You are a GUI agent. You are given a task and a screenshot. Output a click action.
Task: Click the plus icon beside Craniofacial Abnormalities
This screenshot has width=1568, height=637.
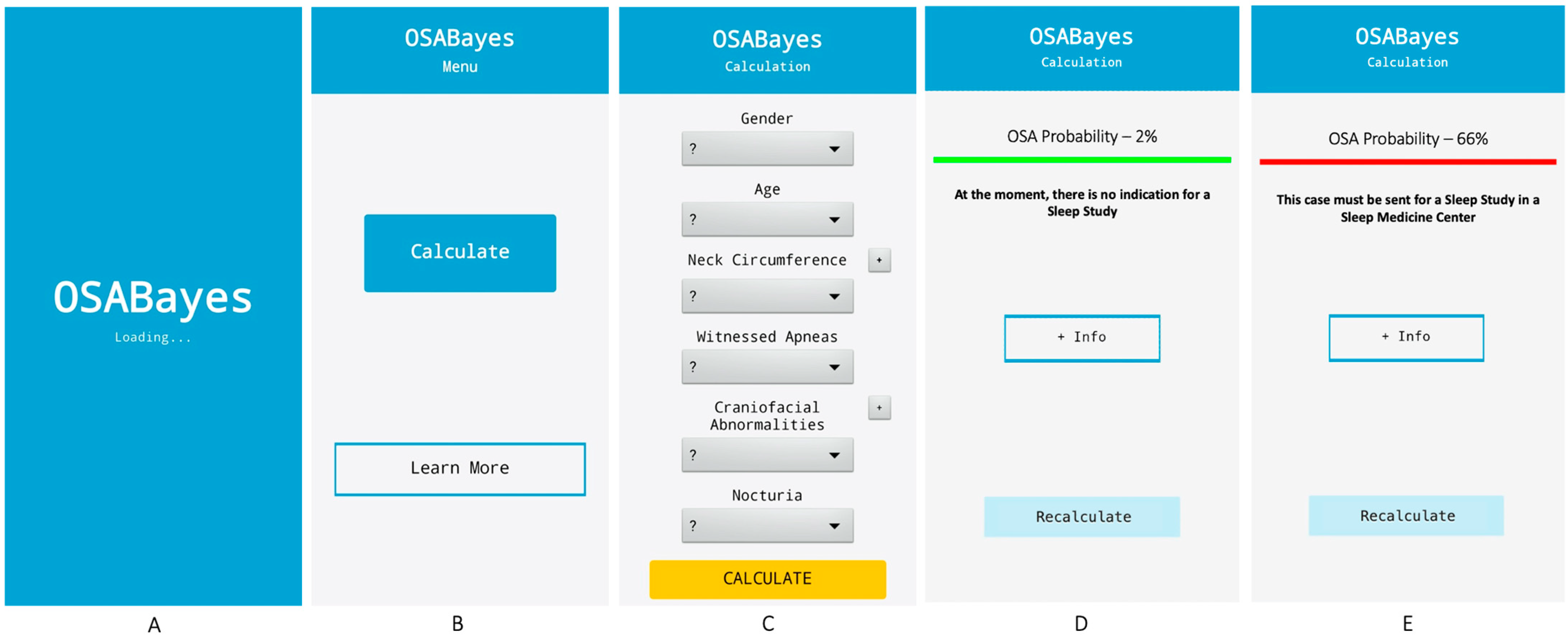(x=879, y=408)
